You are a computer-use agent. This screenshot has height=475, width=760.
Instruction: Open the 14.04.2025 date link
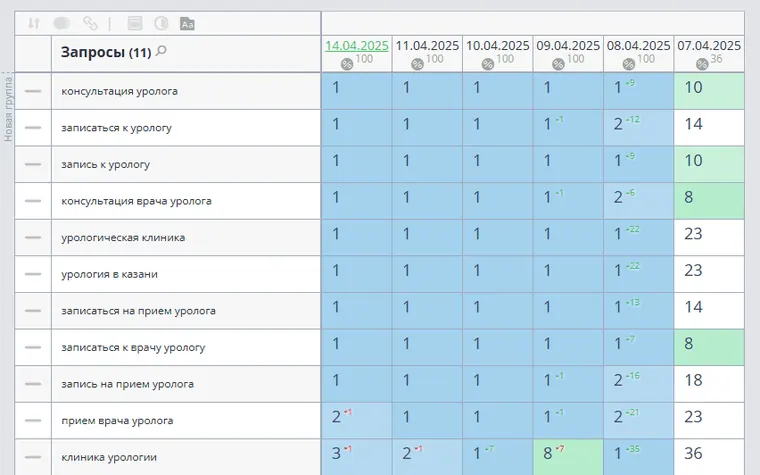coord(357,46)
